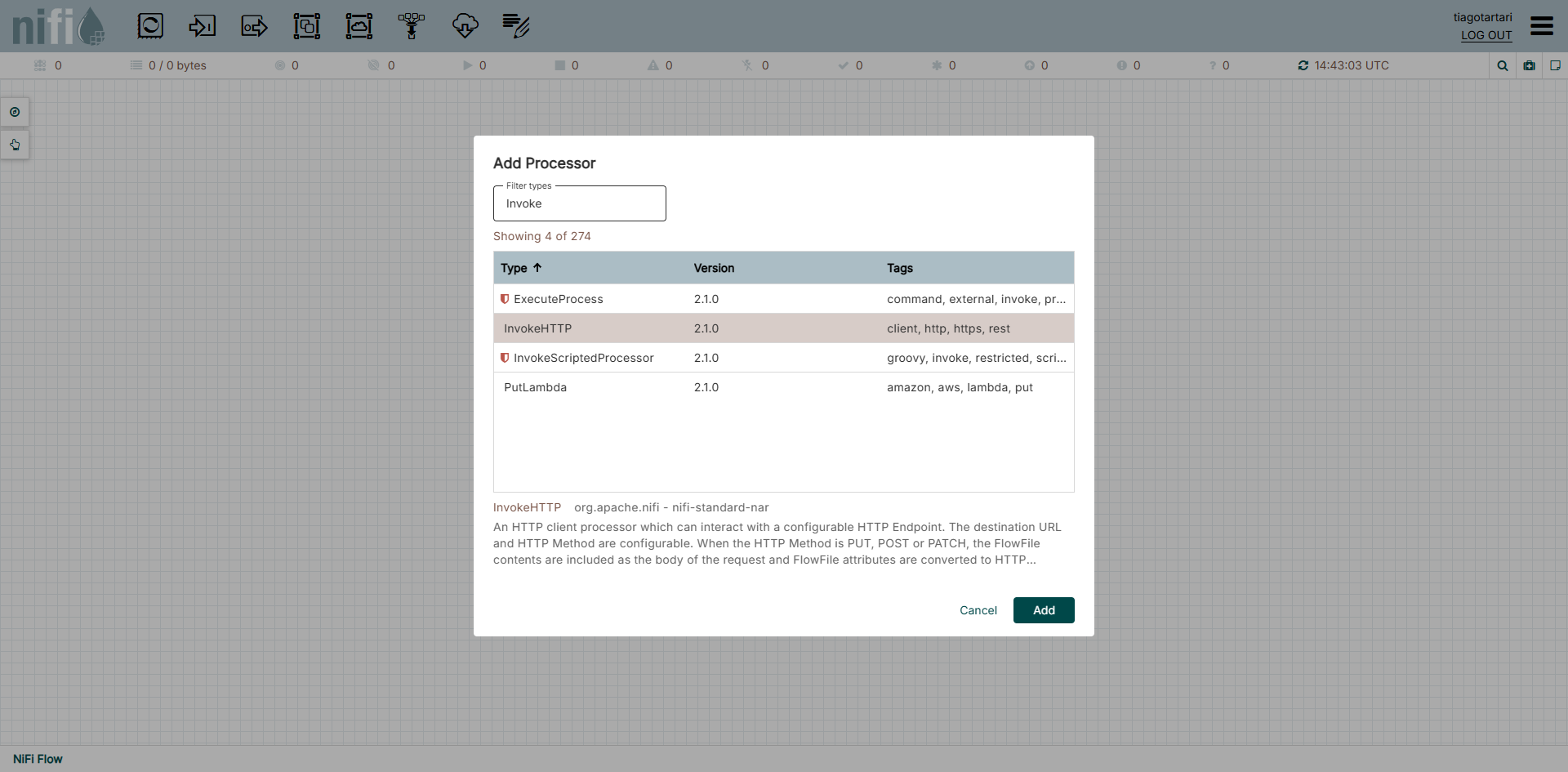1568x772 pixels.
Task: Open the global hamburger menu
Action: 1542,26
